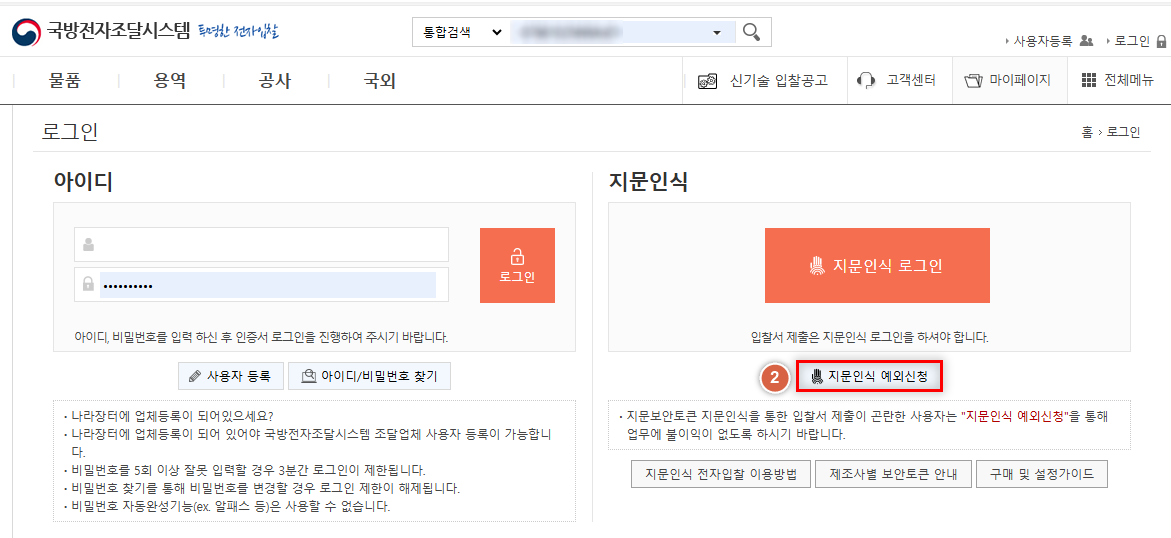Click 지문인식 전자입찰 이용방법 button

pyautogui.click(x=720, y=474)
